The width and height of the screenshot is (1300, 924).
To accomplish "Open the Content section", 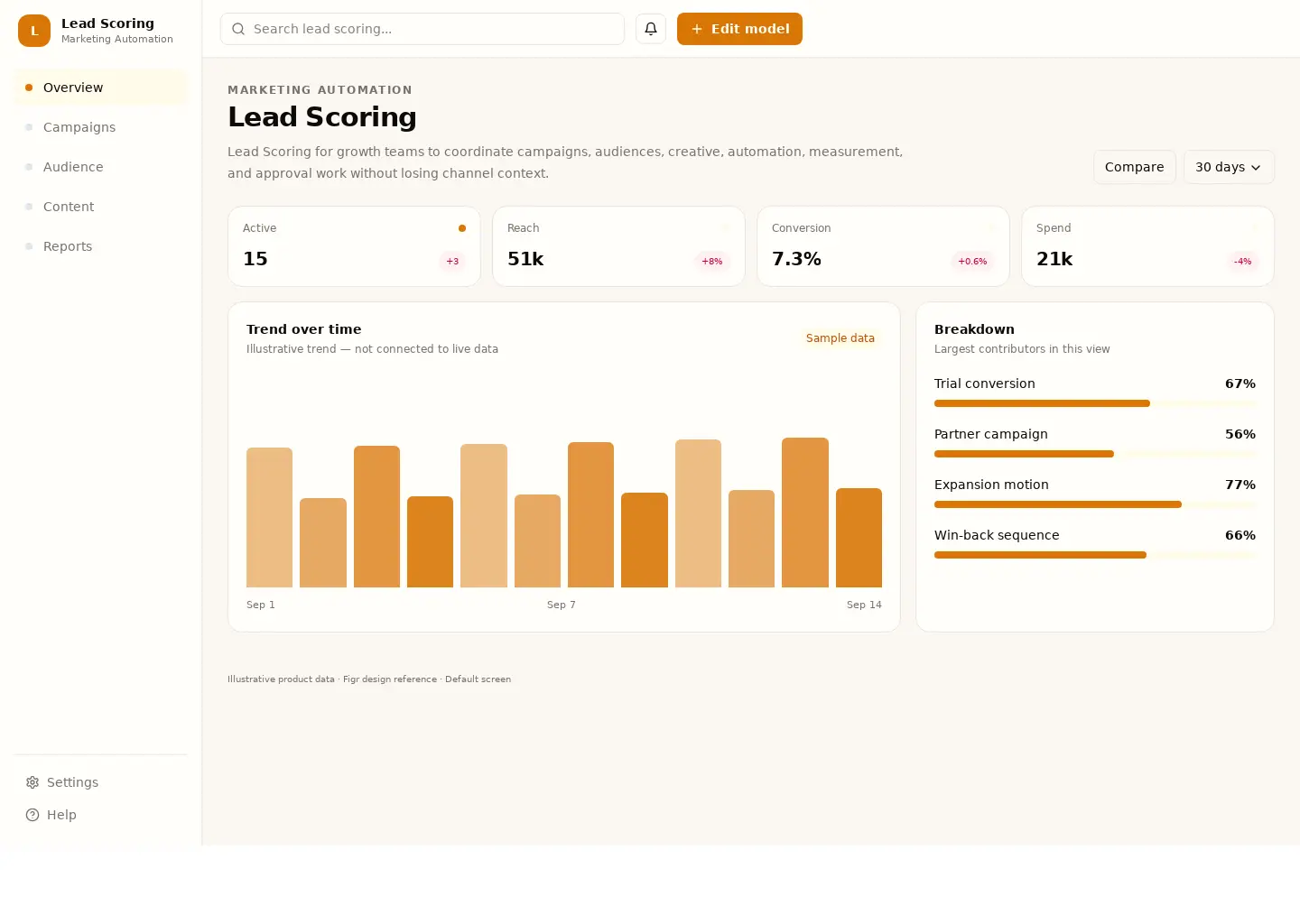I will 100,207.
